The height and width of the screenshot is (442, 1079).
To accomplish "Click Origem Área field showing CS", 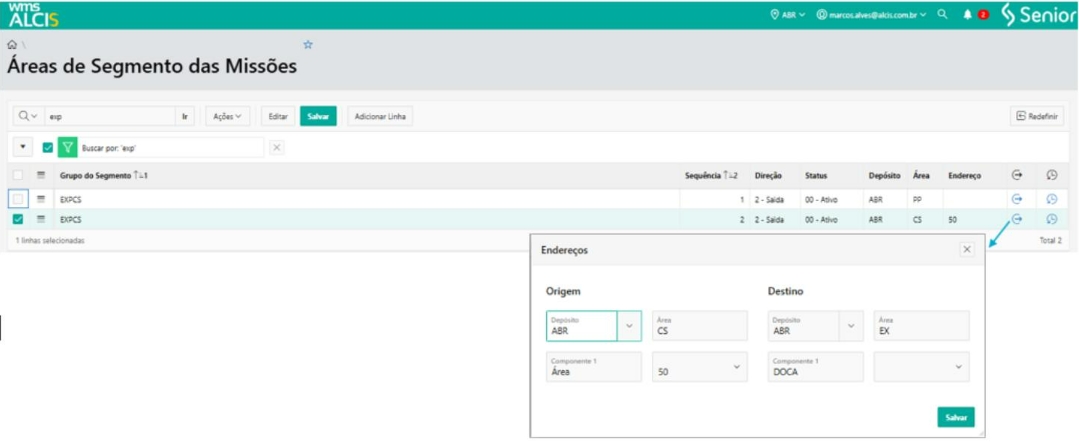I will pos(699,326).
